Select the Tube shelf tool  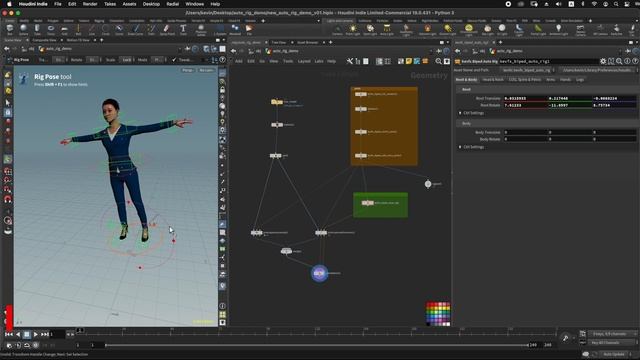[37, 29]
